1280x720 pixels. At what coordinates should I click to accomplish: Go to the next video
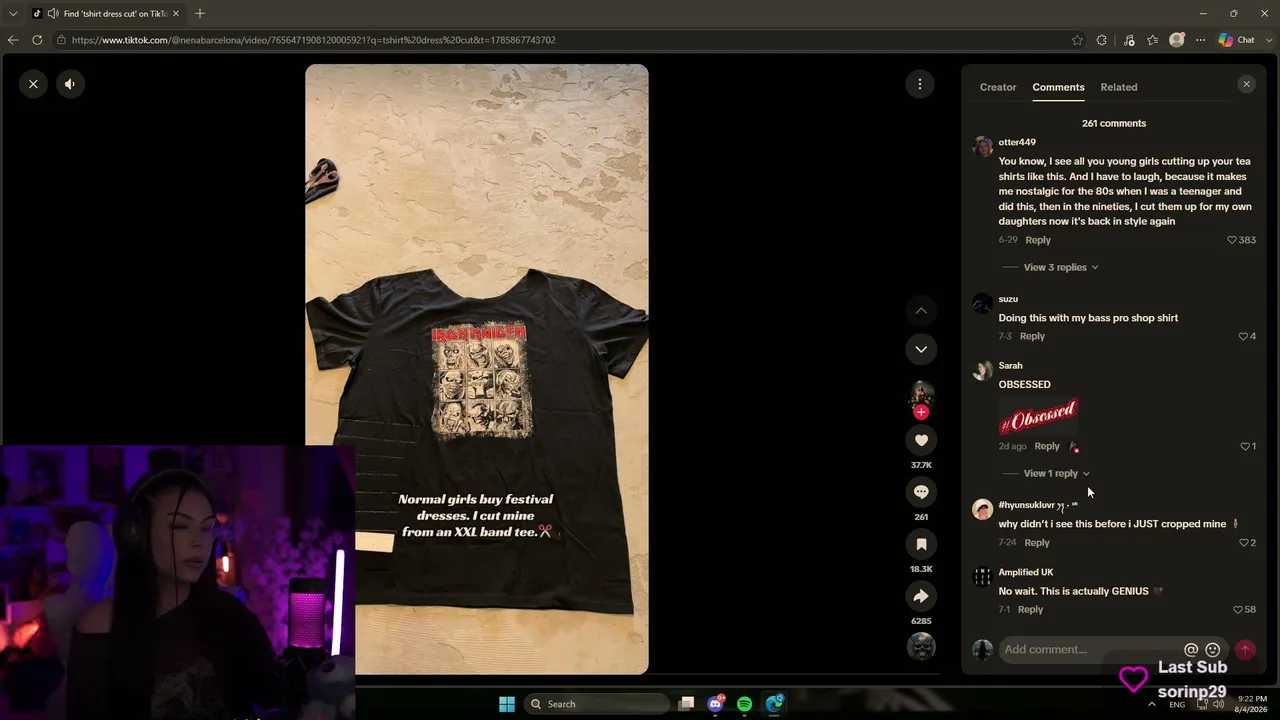click(x=921, y=349)
